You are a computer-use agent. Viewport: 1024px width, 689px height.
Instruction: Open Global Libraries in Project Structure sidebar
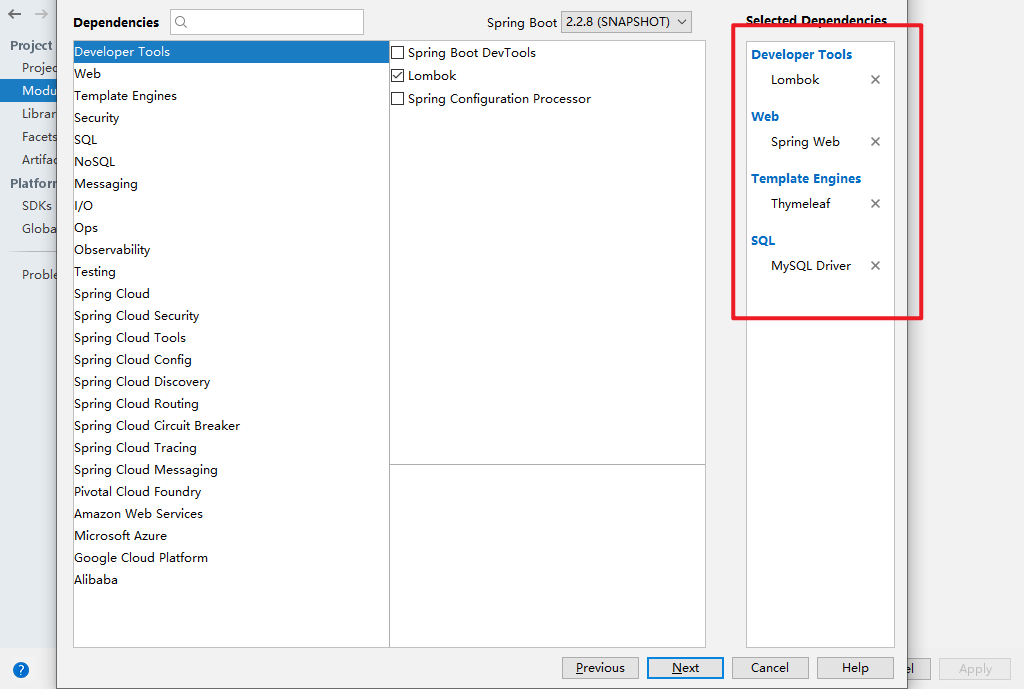click(x=29, y=229)
